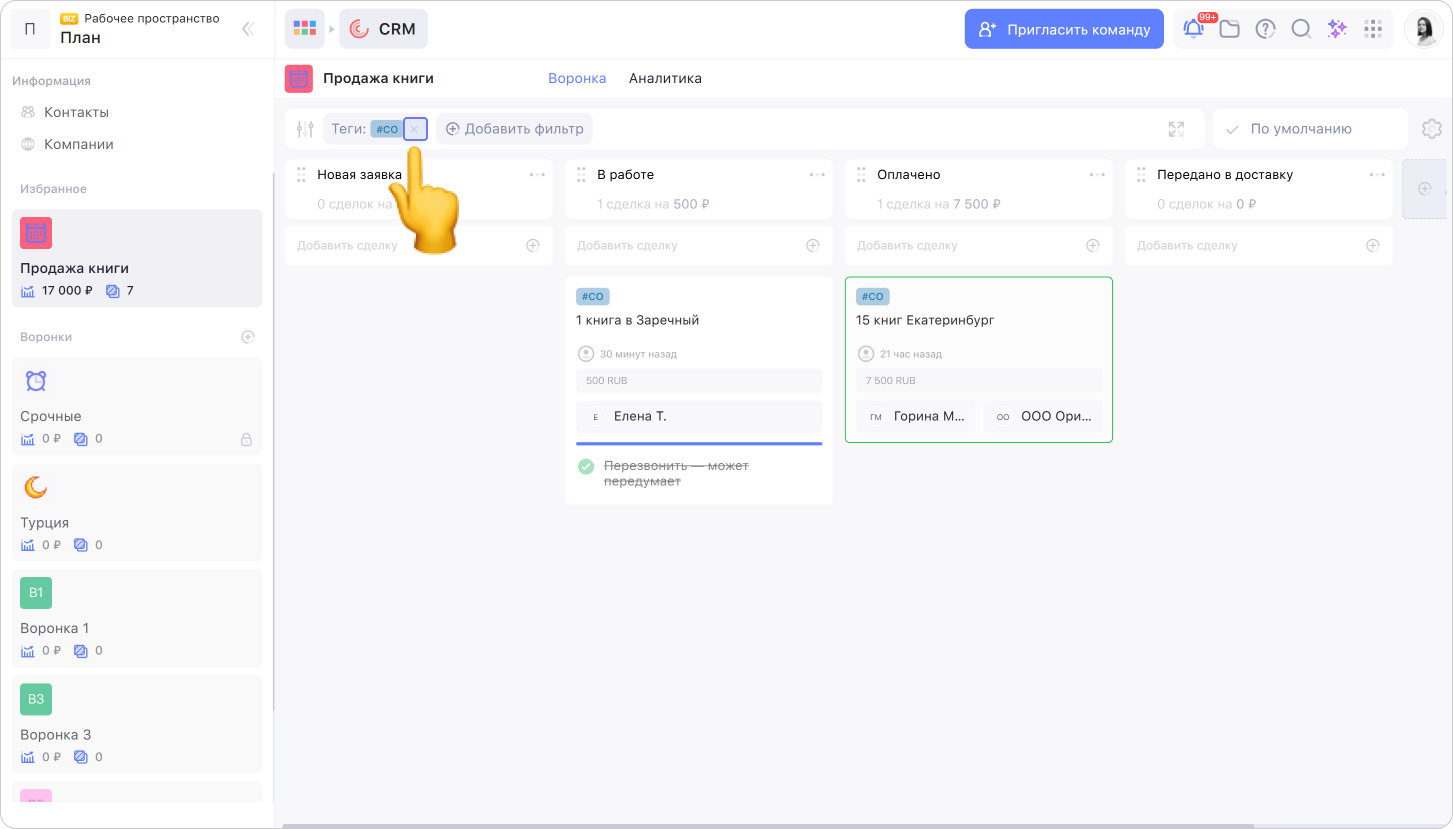Open the 'В работе' column options menu
Viewport: 1453px width, 829px height.
pyautogui.click(x=817, y=175)
